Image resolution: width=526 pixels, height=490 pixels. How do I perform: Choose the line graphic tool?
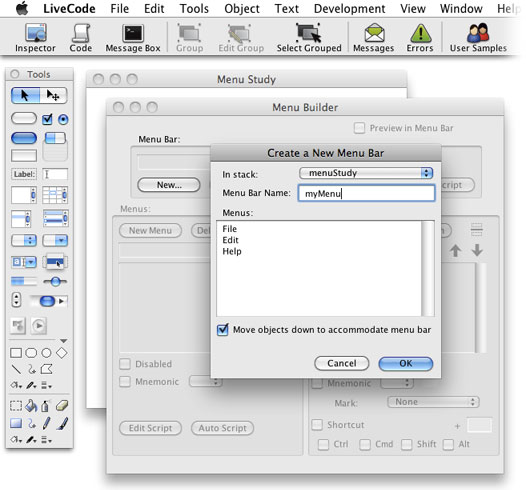pyautogui.click(x=16, y=369)
